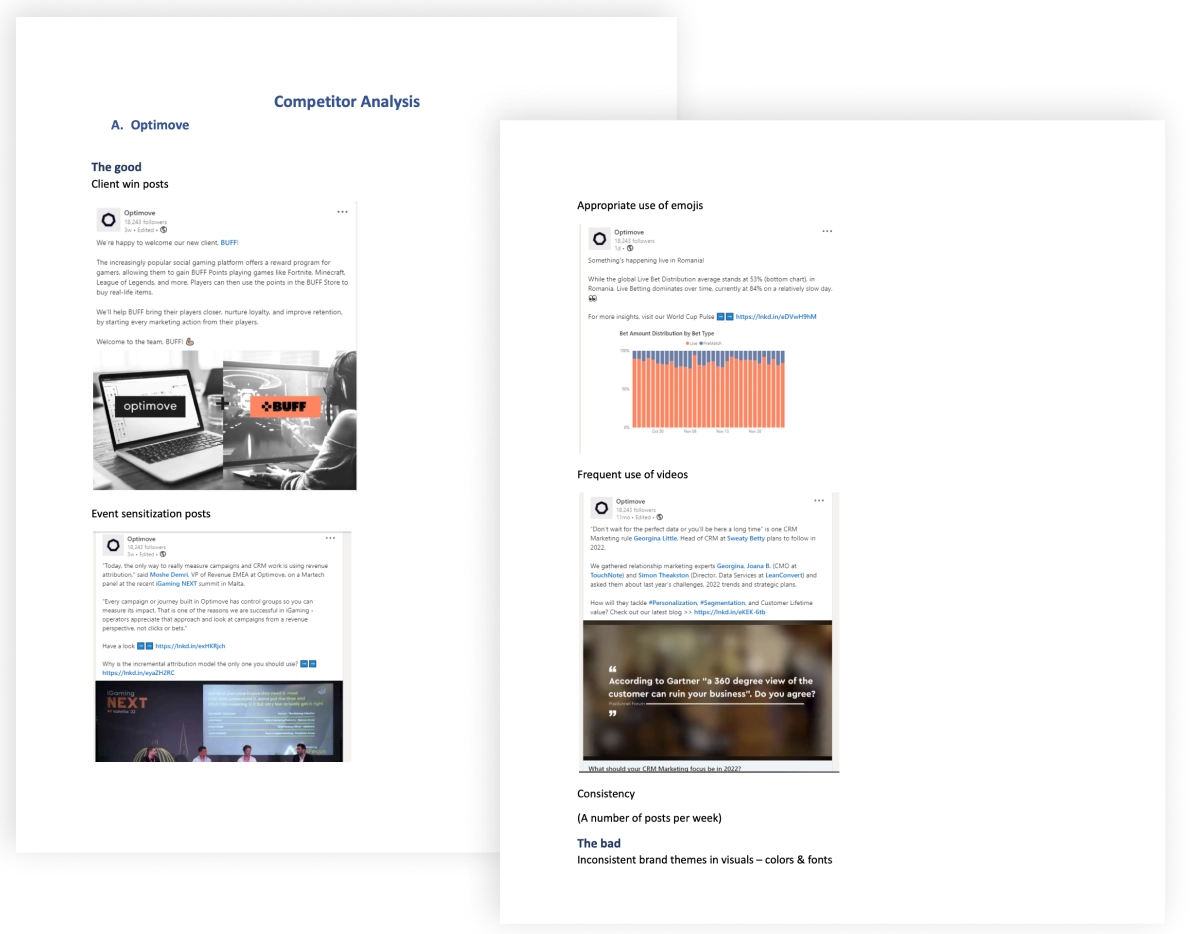The image size is (1190, 934).
Task: Click arrow emojis after 'Have a look'
Action: point(145,646)
